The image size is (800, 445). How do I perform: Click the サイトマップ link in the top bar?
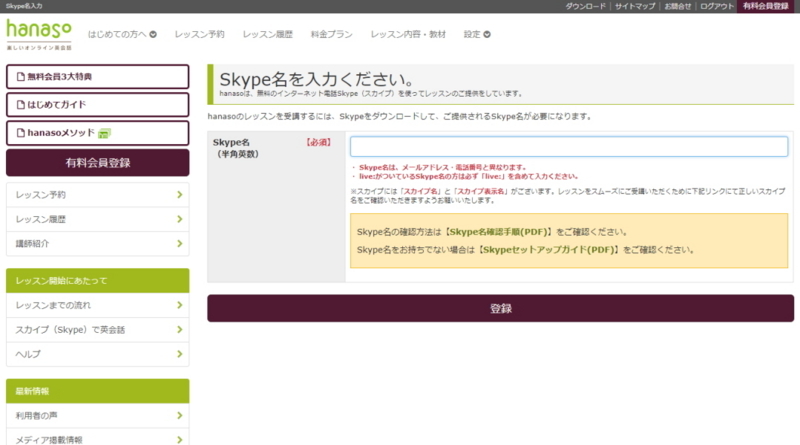[x=635, y=6]
